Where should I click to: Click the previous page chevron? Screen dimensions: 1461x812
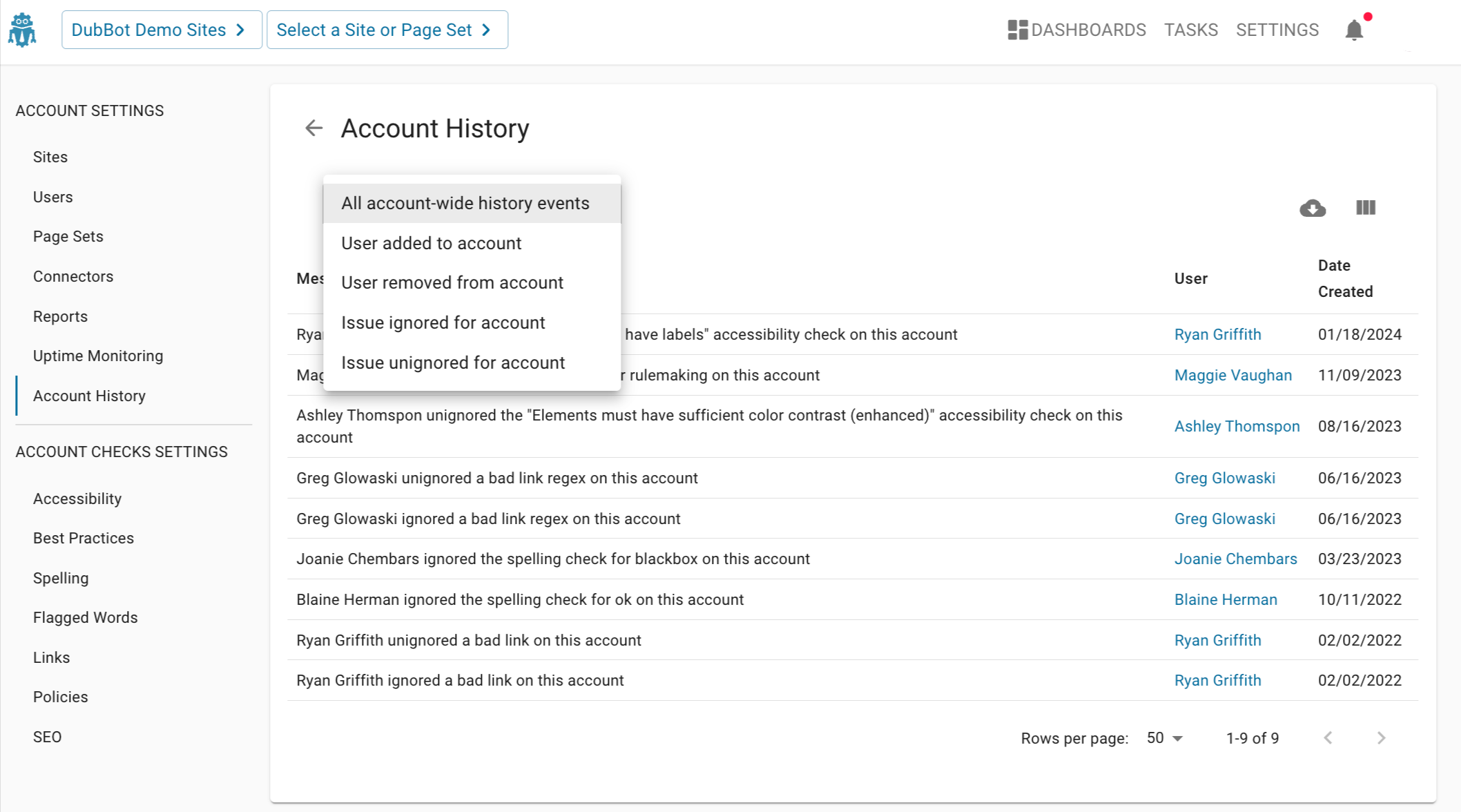pyautogui.click(x=1328, y=737)
